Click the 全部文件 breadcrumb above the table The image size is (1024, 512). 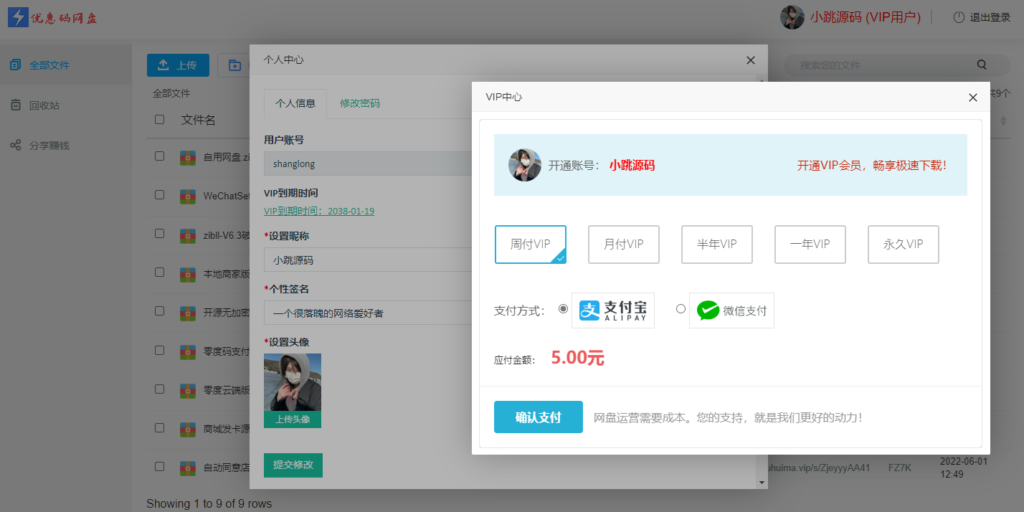[171, 93]
